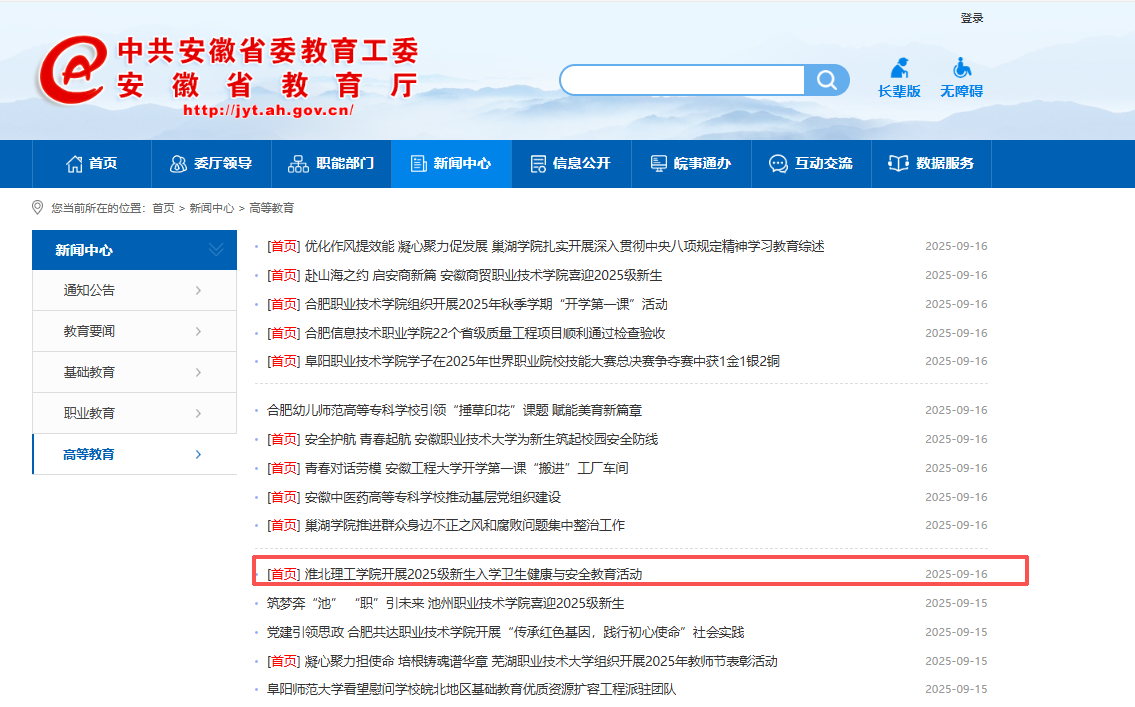Click the magnifier search button
Screen dimensions: 1135x707
[x=826, y=80]
